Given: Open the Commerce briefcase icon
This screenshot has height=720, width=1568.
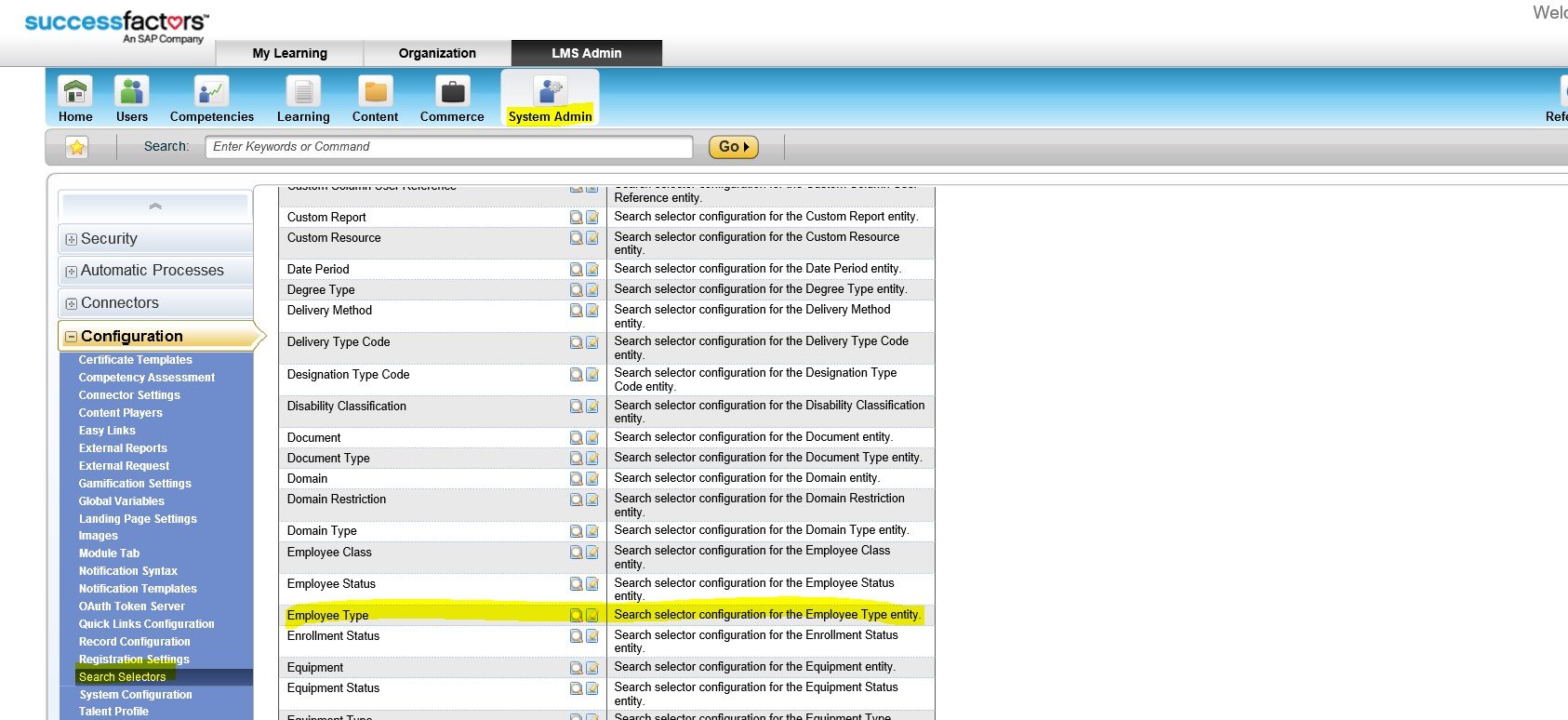Looking at the screenshot, I should tap(452, 91).
